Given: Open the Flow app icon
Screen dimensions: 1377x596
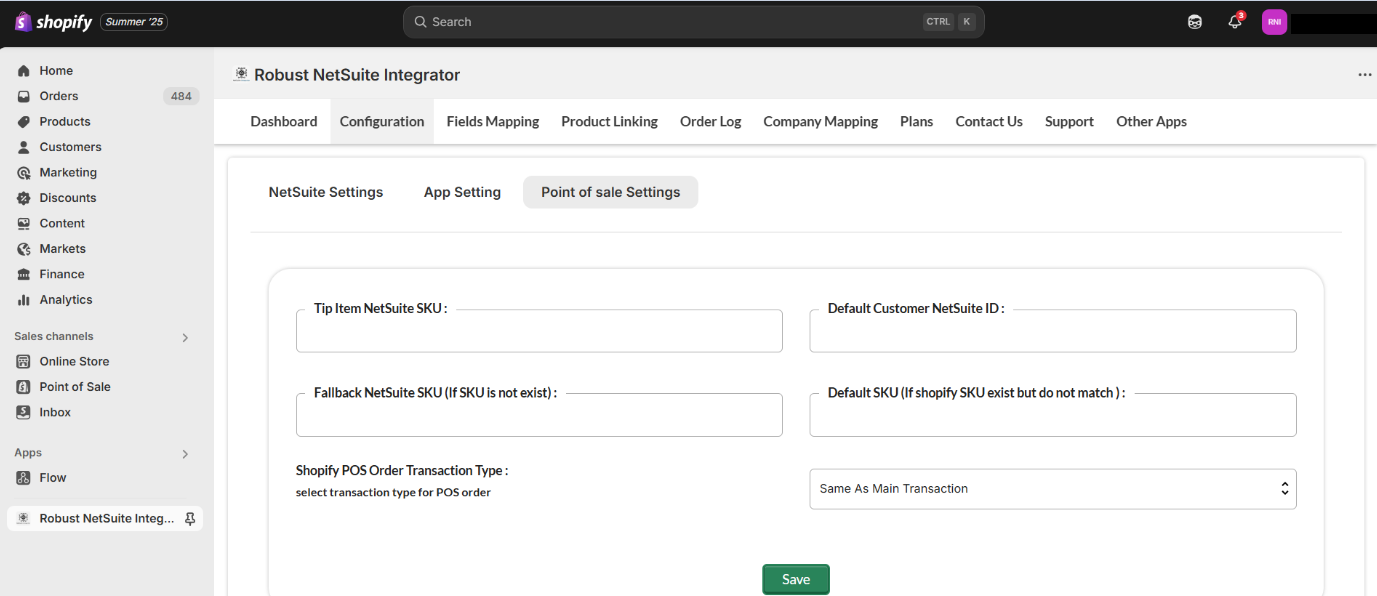Looking at the screenshot, I should click(24, 478).
